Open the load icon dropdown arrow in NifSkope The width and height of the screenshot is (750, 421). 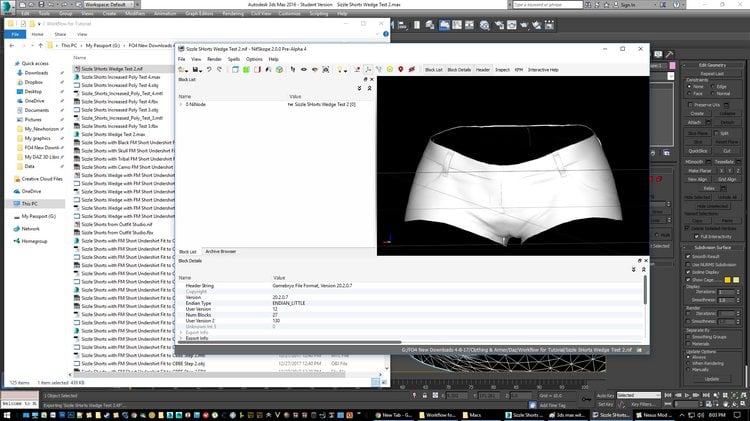tap(187, 71)
